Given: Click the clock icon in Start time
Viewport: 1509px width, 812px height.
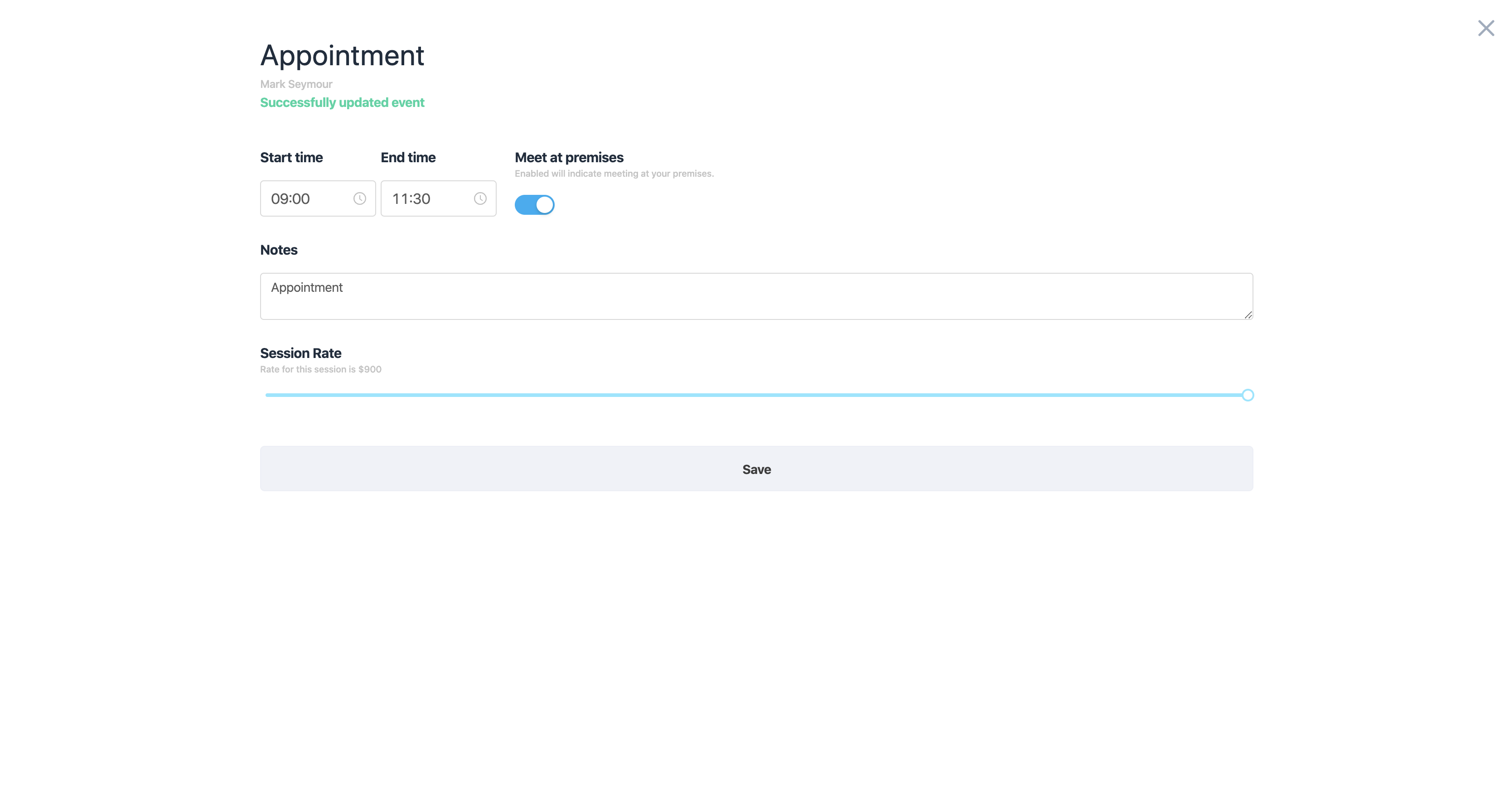Looking at the screenshot, I should pos(360,198).
